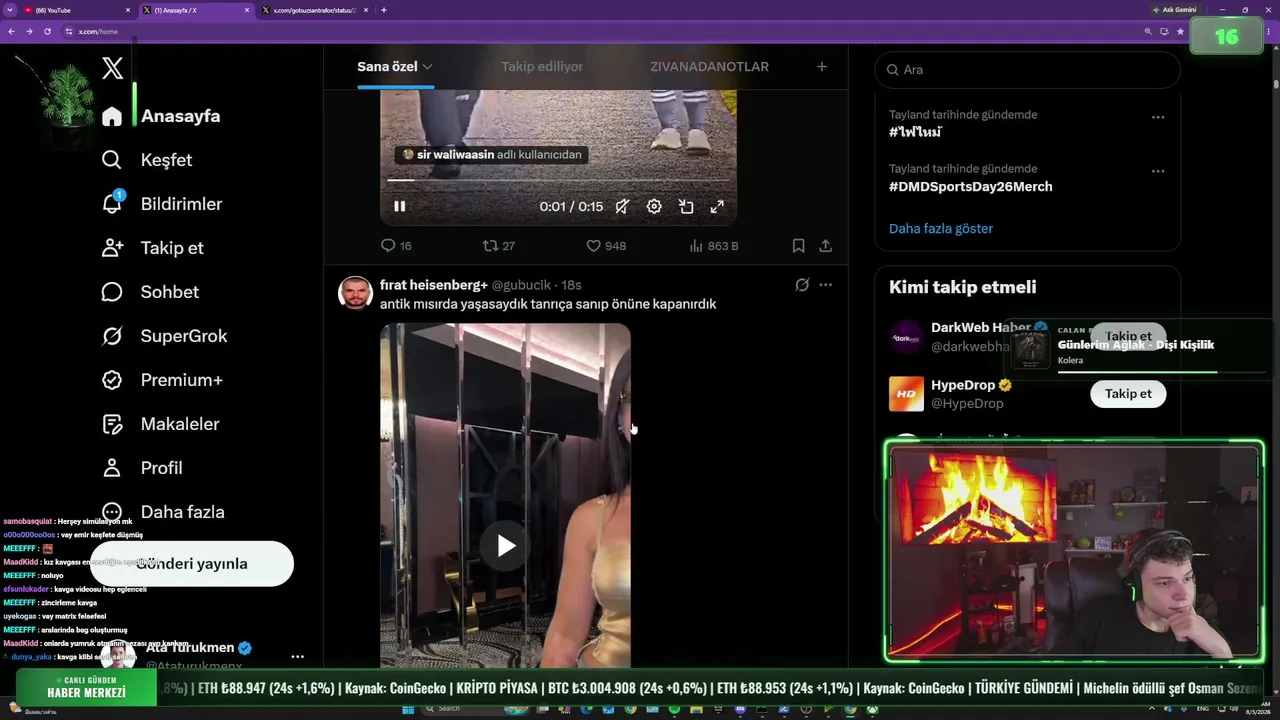Open the X logo home link
1280x720 pixels.
click(x=112, y=68)
